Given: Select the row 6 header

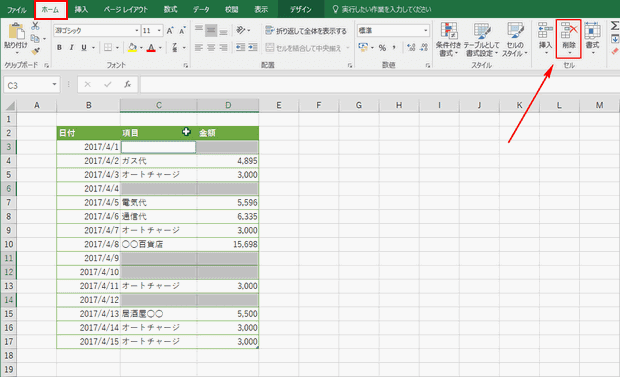Looking at the screenshot, I should coord(9,188).
